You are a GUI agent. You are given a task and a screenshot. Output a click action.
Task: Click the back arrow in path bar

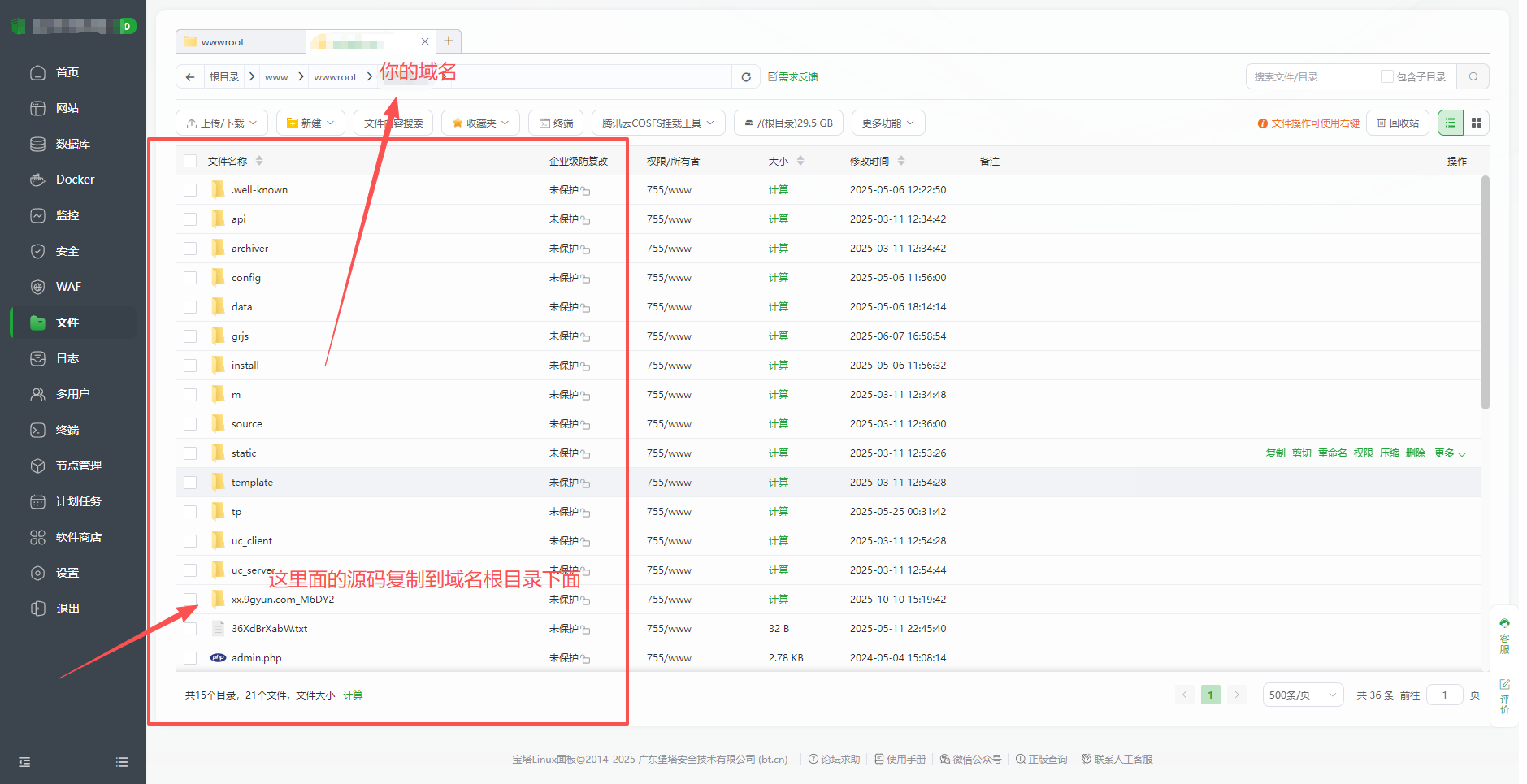[x=190, y=77]
